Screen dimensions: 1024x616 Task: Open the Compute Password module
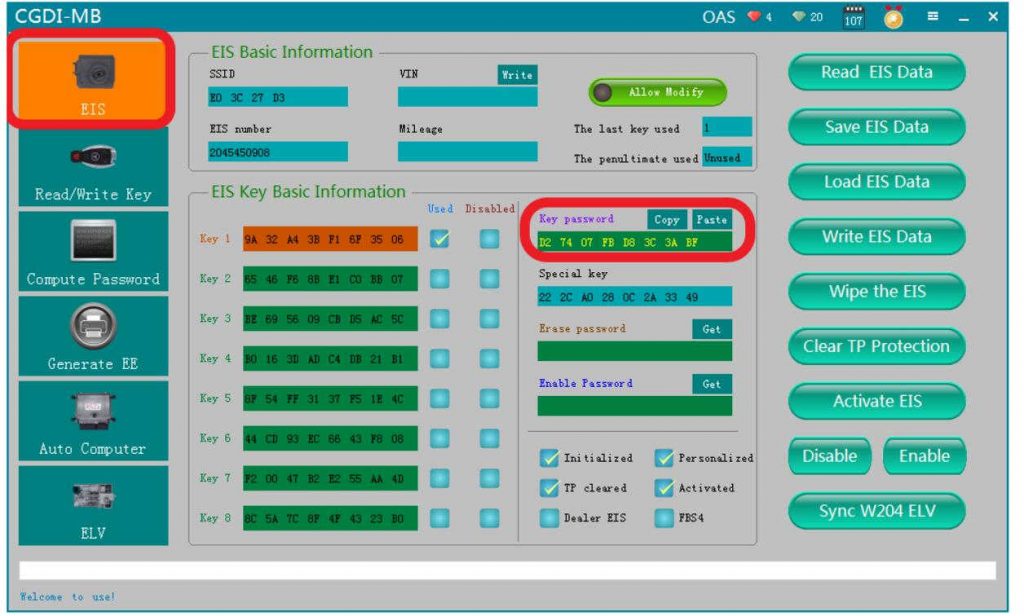93,251
